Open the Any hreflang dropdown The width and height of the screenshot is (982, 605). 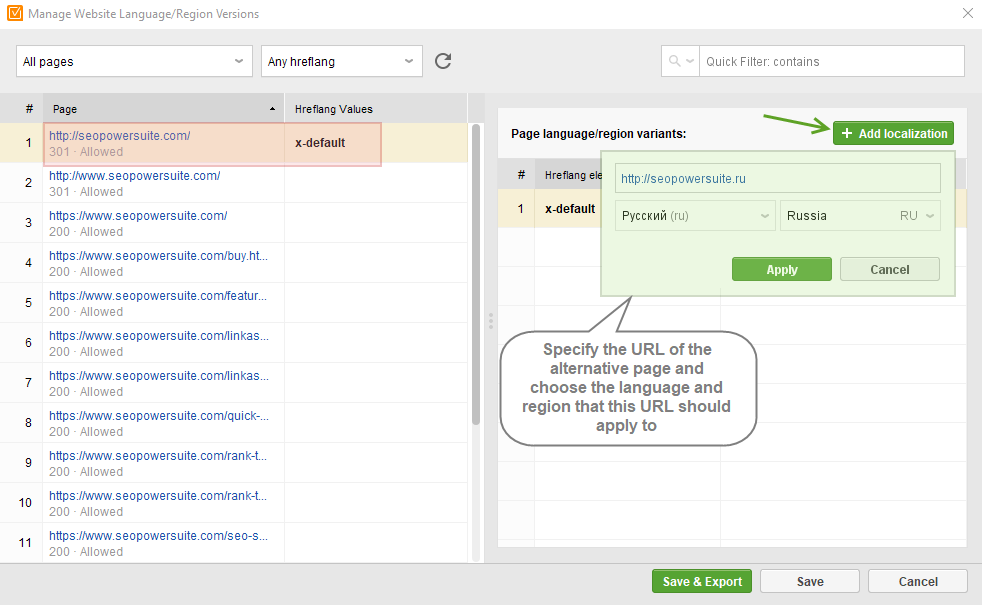pos(342,61)
